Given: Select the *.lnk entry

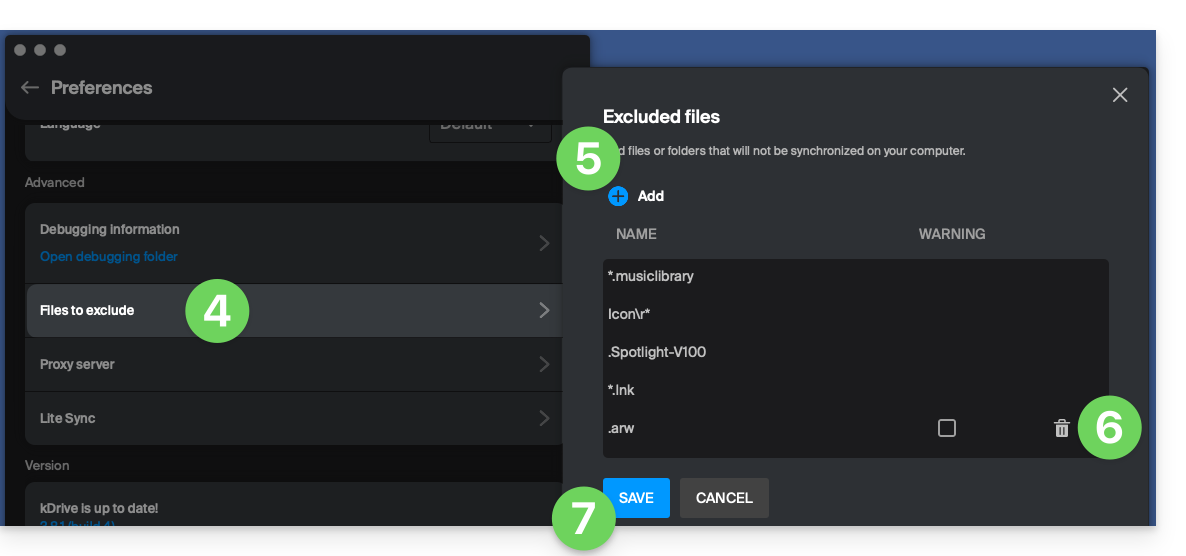Looking at the screenshot, I should [623, 390].
